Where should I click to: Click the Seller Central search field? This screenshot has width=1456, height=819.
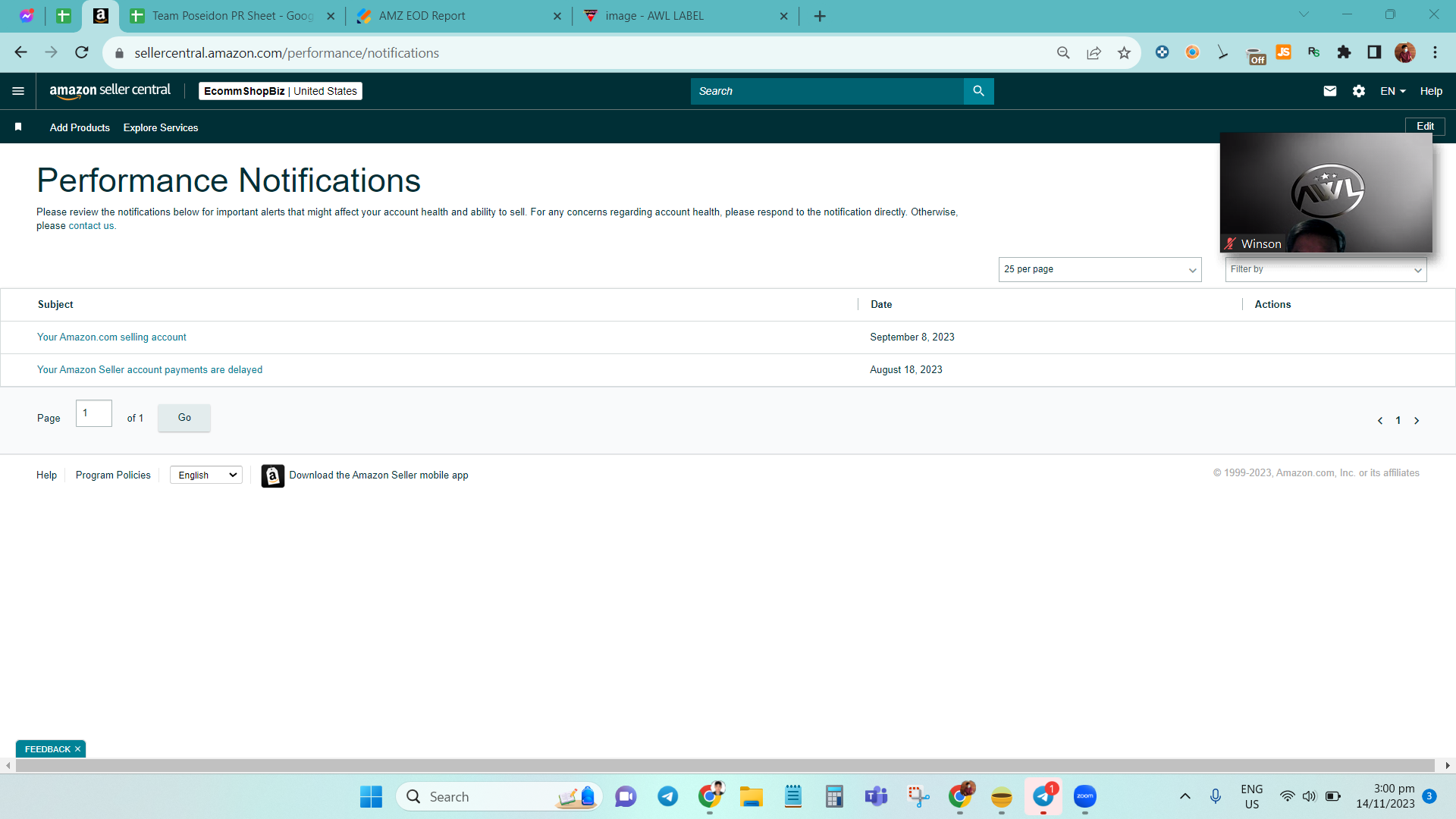(827, 91)
